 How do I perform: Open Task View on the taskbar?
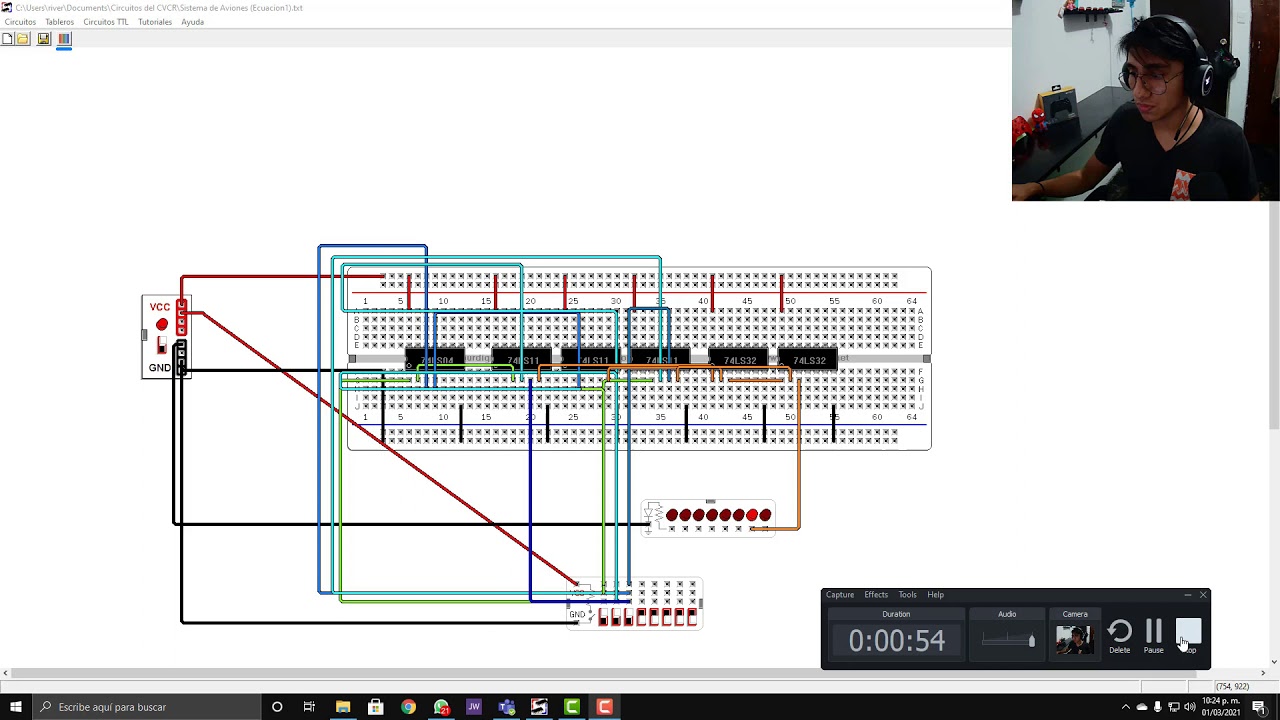tap(309, 707)
